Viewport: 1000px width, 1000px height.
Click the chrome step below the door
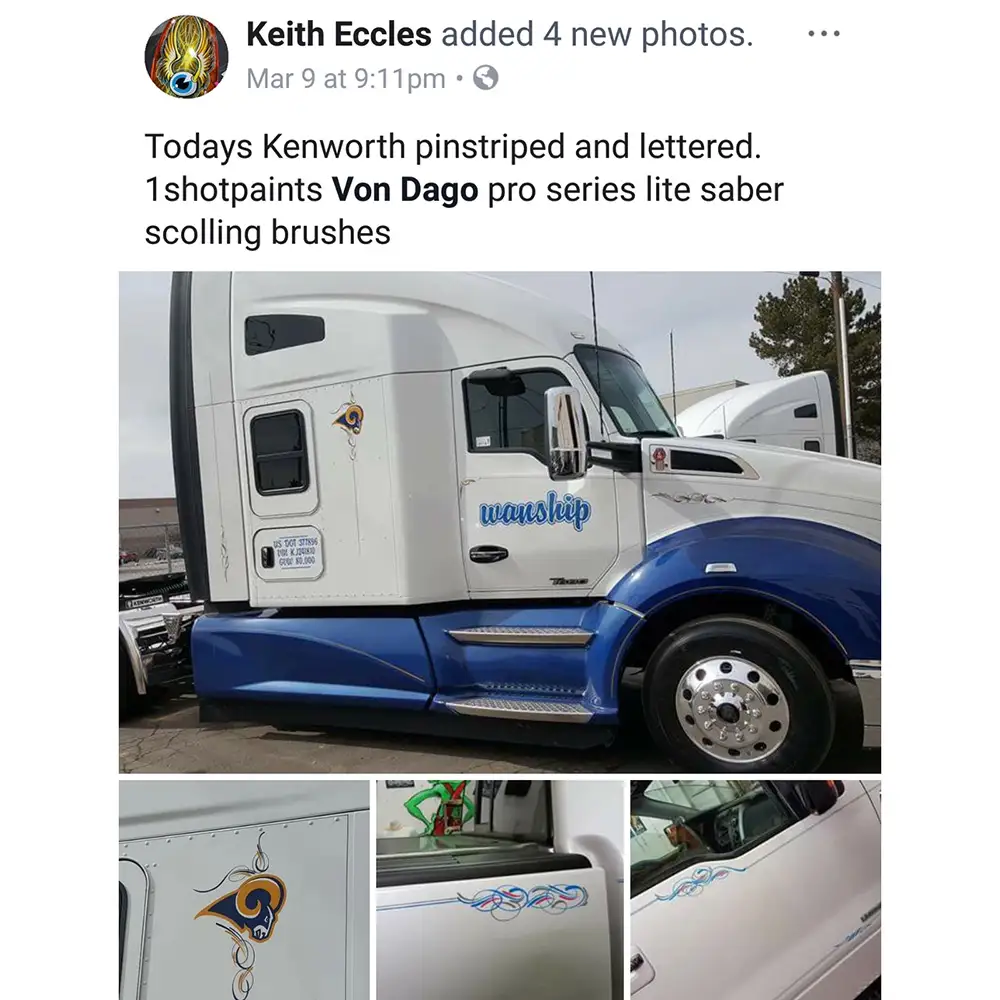tap(520, 636)
